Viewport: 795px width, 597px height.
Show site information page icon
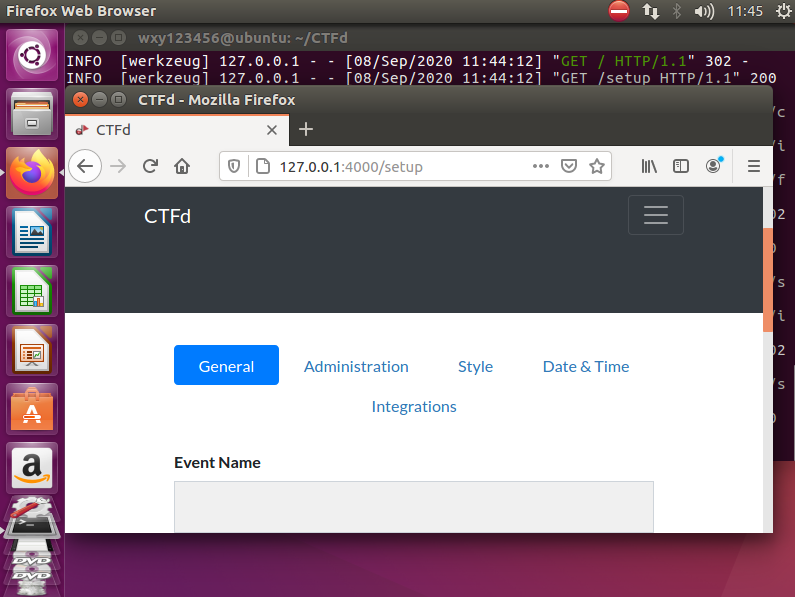point(263,166)
